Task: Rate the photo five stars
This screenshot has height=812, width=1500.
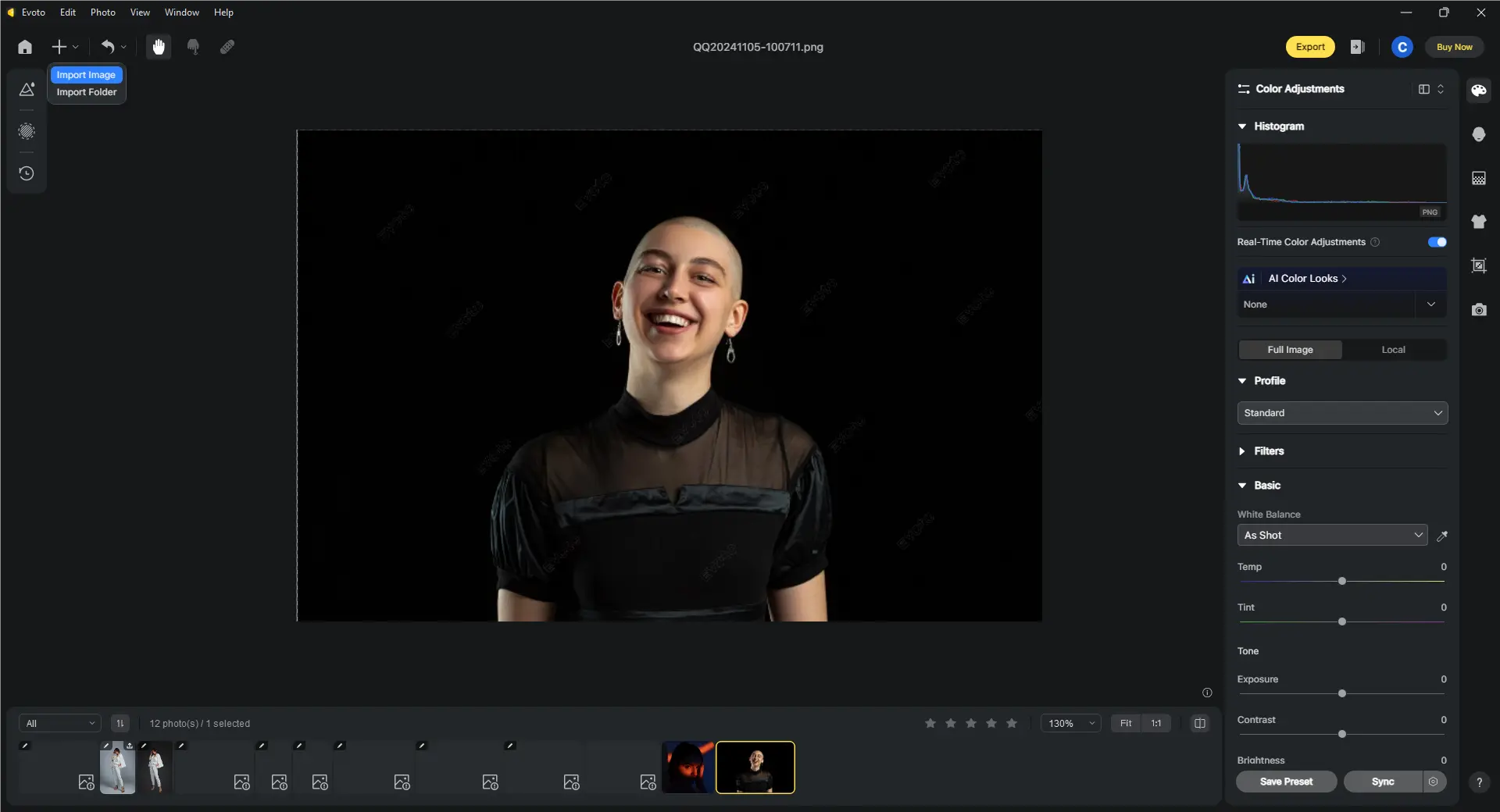Action: [1011, 723]
